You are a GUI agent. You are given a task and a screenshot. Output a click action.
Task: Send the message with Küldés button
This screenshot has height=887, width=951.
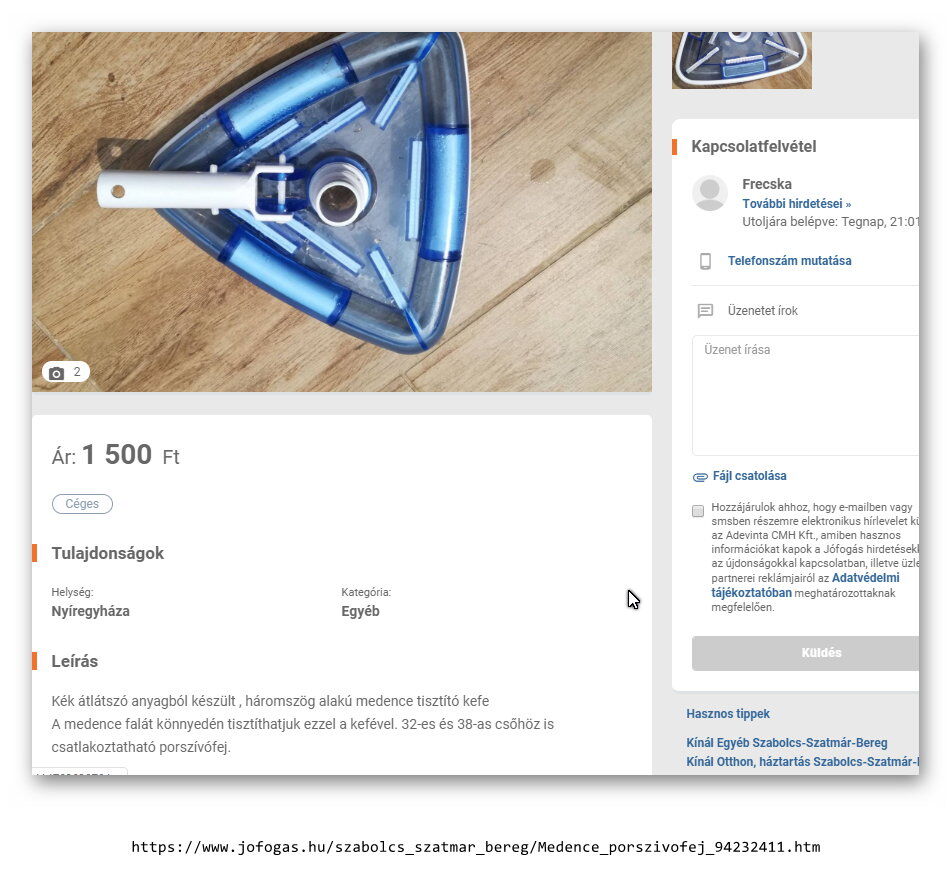tap(805, 653)
